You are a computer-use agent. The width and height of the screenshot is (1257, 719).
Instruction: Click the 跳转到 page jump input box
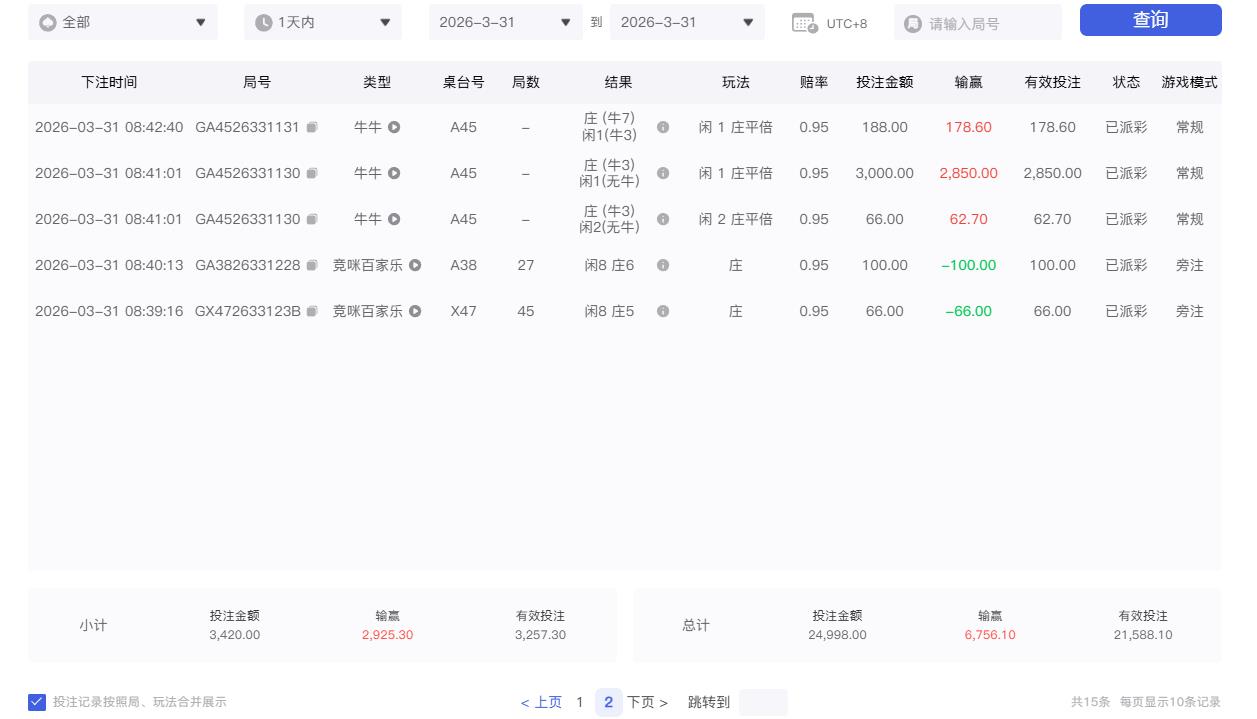763,702
